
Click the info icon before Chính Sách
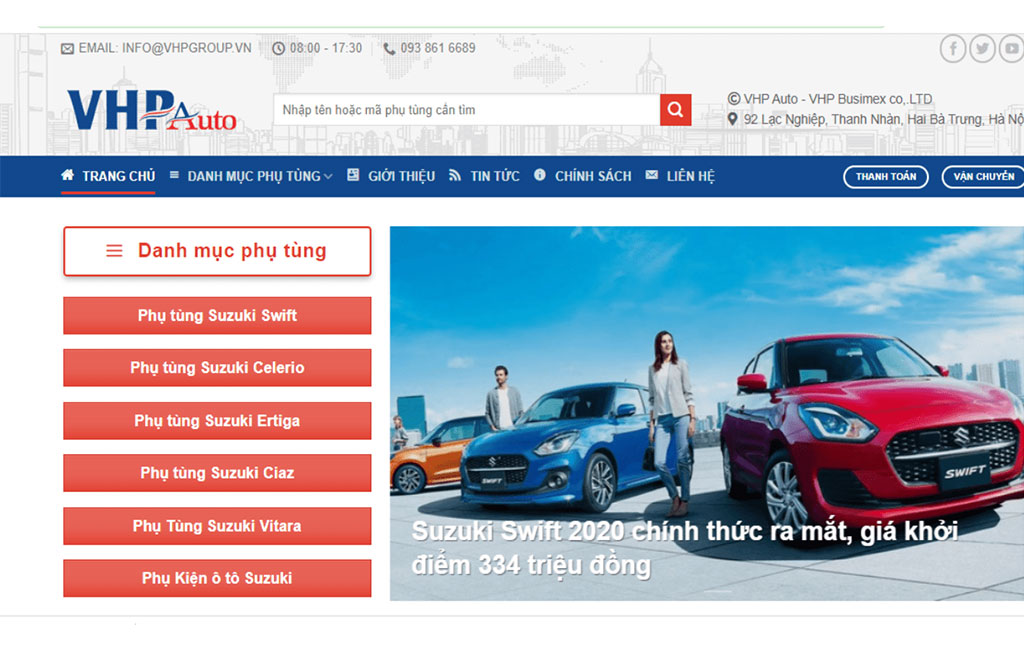(539, 174)
